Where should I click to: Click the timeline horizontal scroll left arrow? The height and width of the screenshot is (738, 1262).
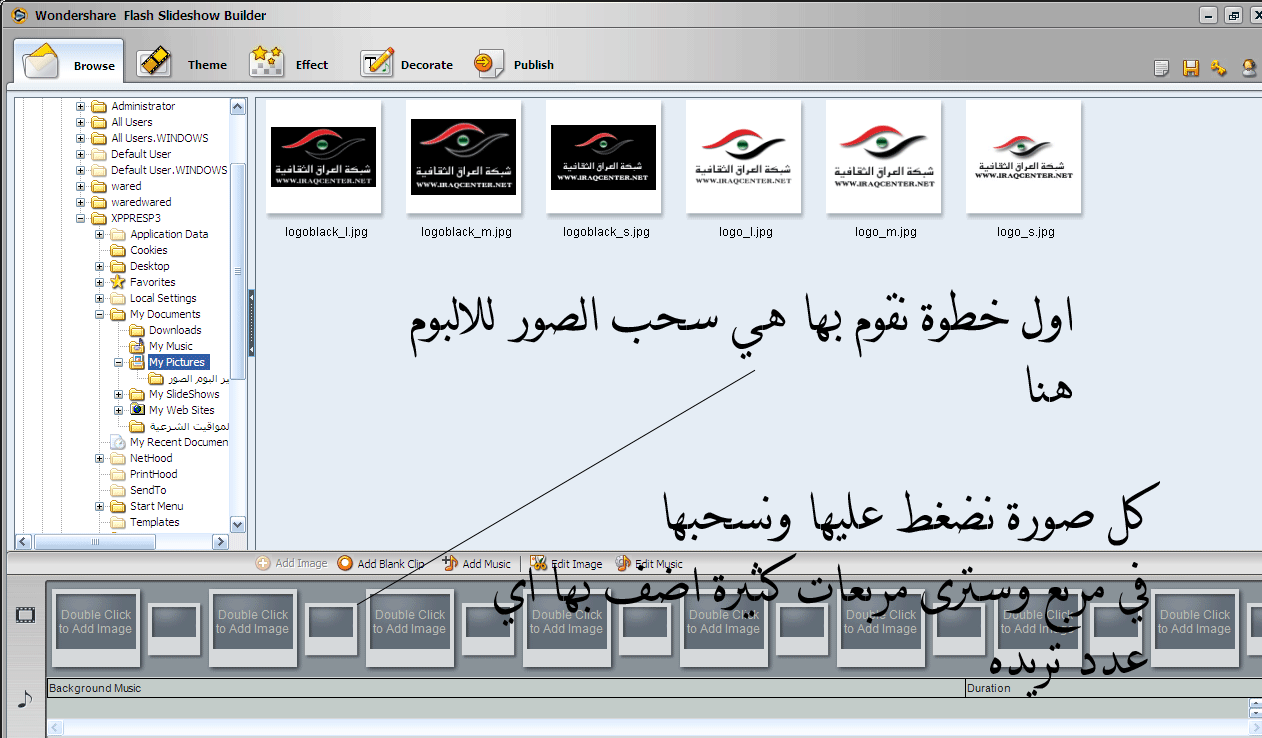54,729
